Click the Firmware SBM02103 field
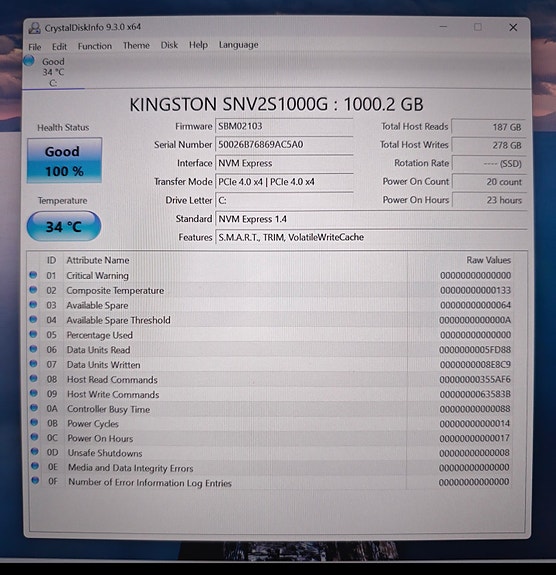The height and width of the screenshot is (575, 556). (284, 126)
